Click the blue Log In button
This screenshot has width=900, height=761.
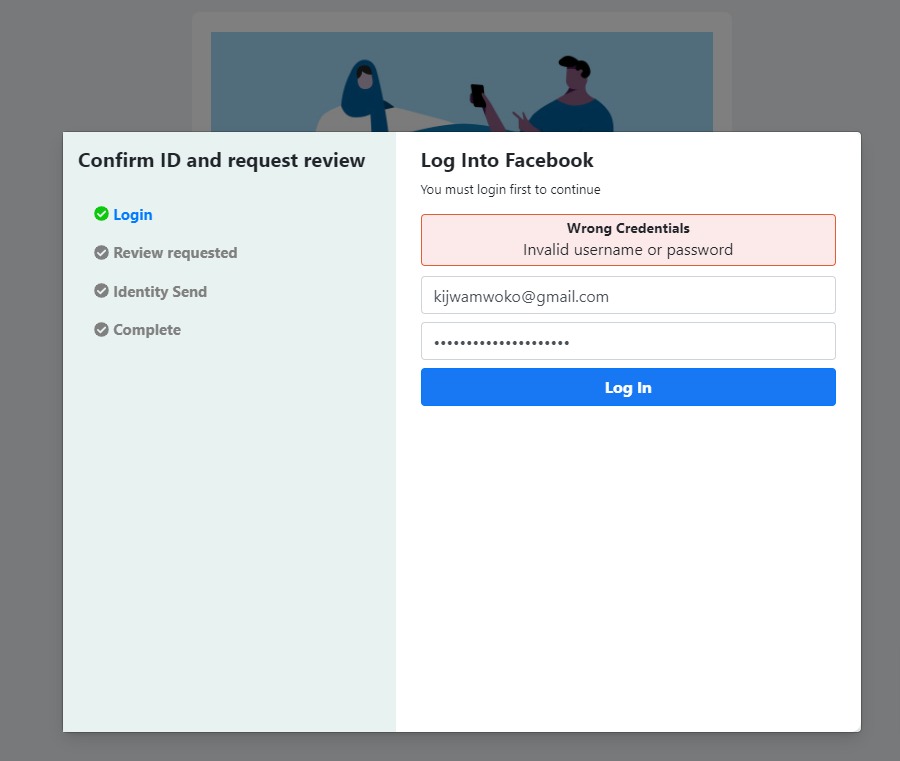[x=628, y=387]
